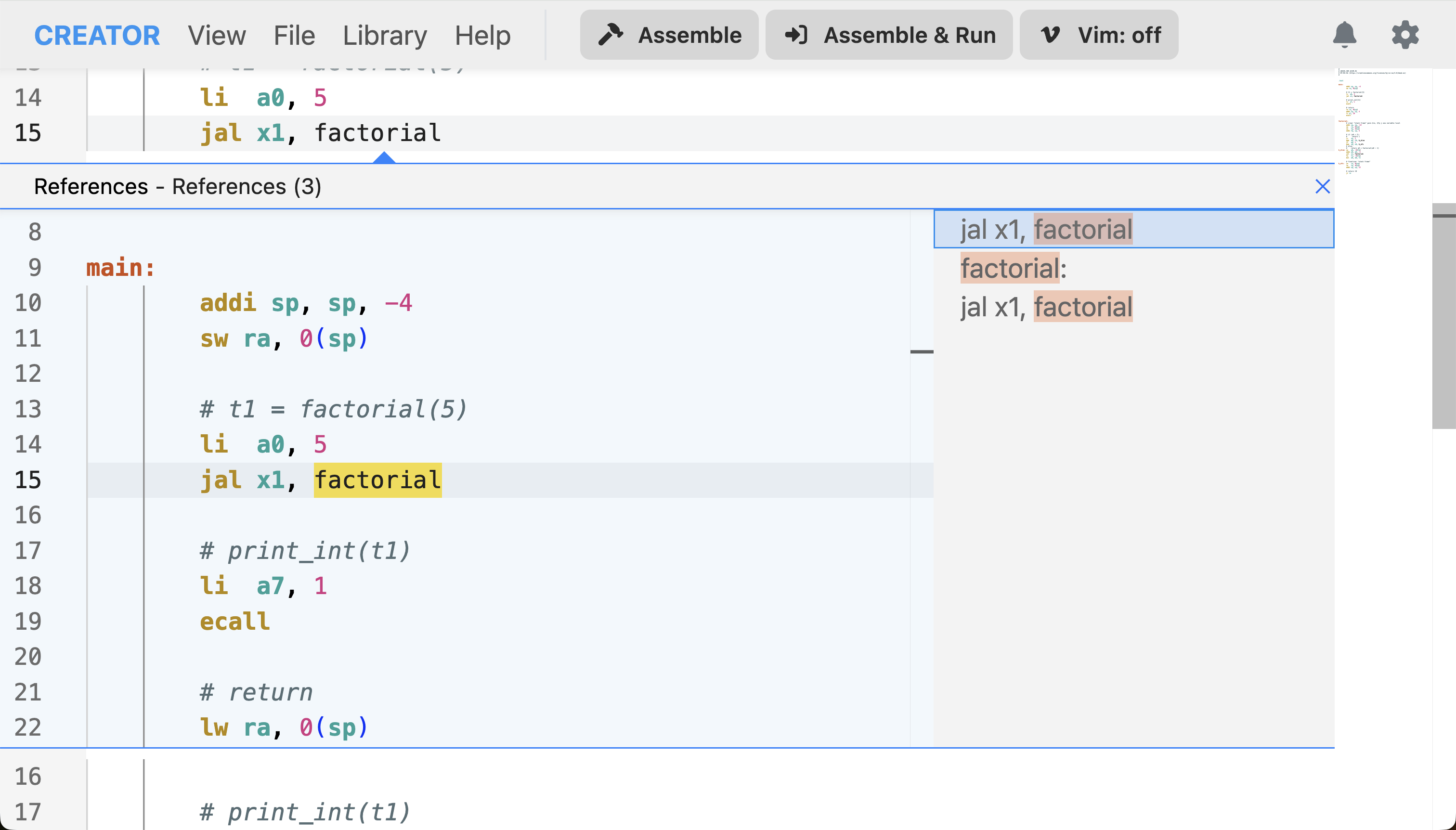Viewport: 1456px width, 830px height.
Task: Open the View menu
Action: [217, 35]
